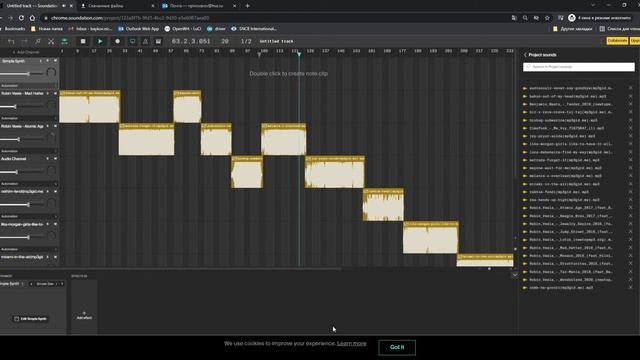This screenshot has width=640, height=360.
Task: Remove the Robin_Veela Jump_Street sound with X
Action: coord(630,232)
